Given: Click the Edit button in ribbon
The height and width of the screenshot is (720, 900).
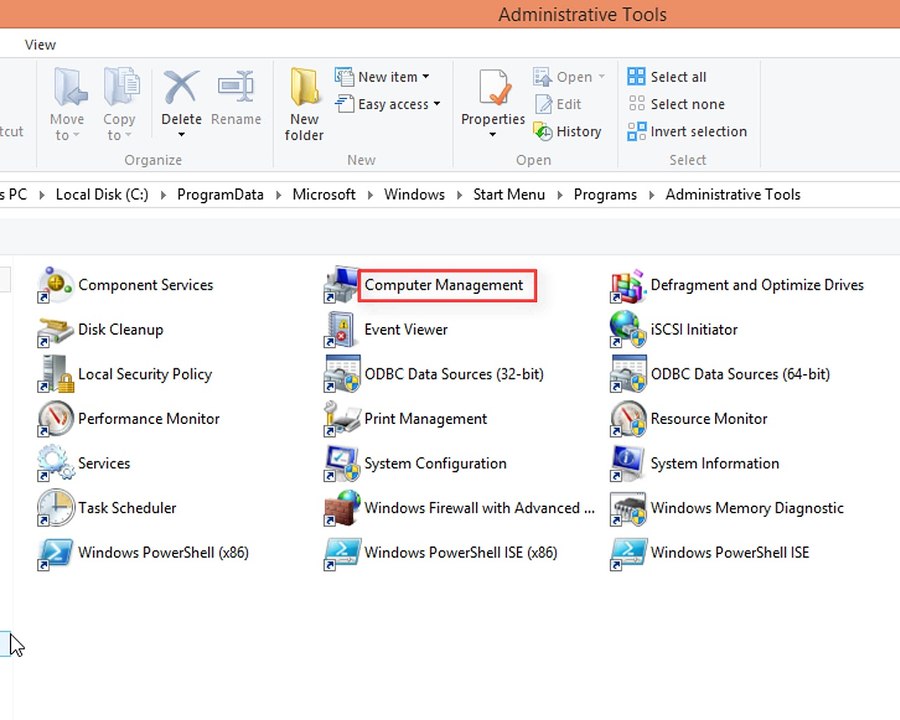Looking at the screenshot, I should [558, 104].
